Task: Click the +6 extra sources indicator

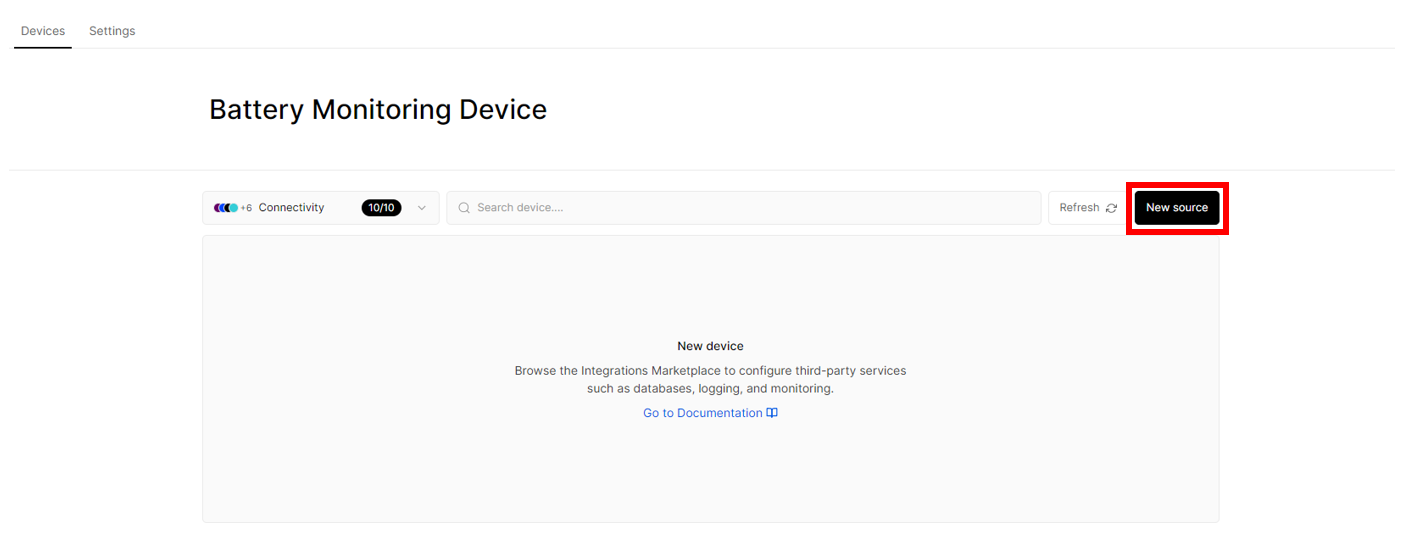Action: 246,208
